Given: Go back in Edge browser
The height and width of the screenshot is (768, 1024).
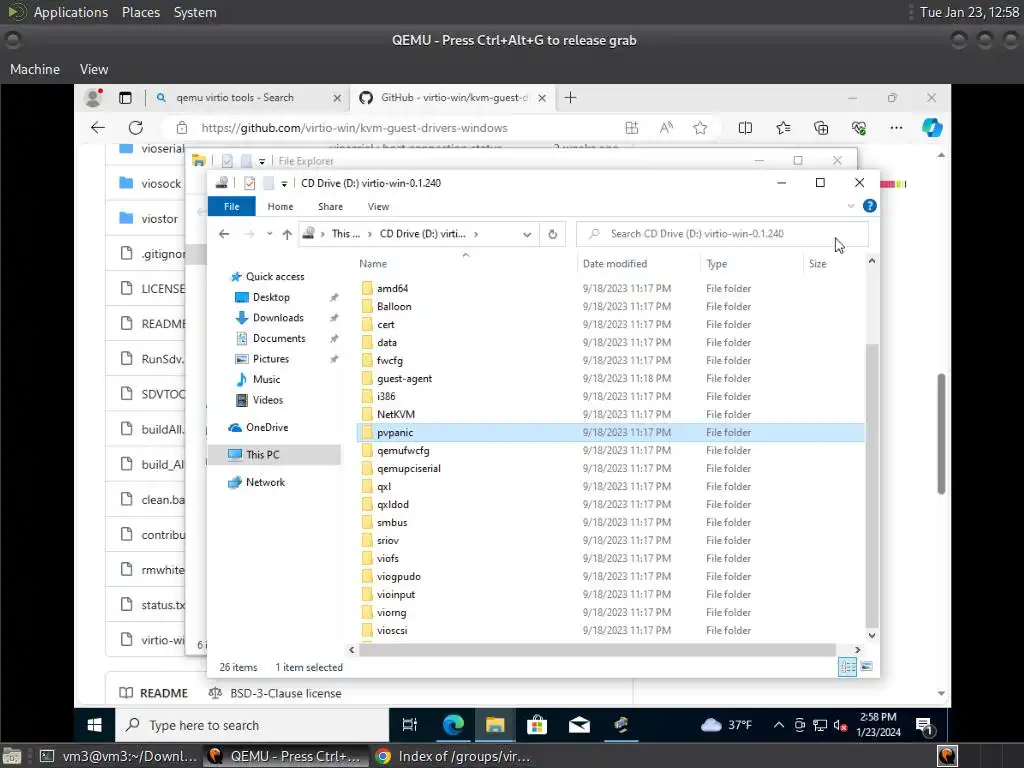Looking at the screenshot, I should click(x=98, y=128).
